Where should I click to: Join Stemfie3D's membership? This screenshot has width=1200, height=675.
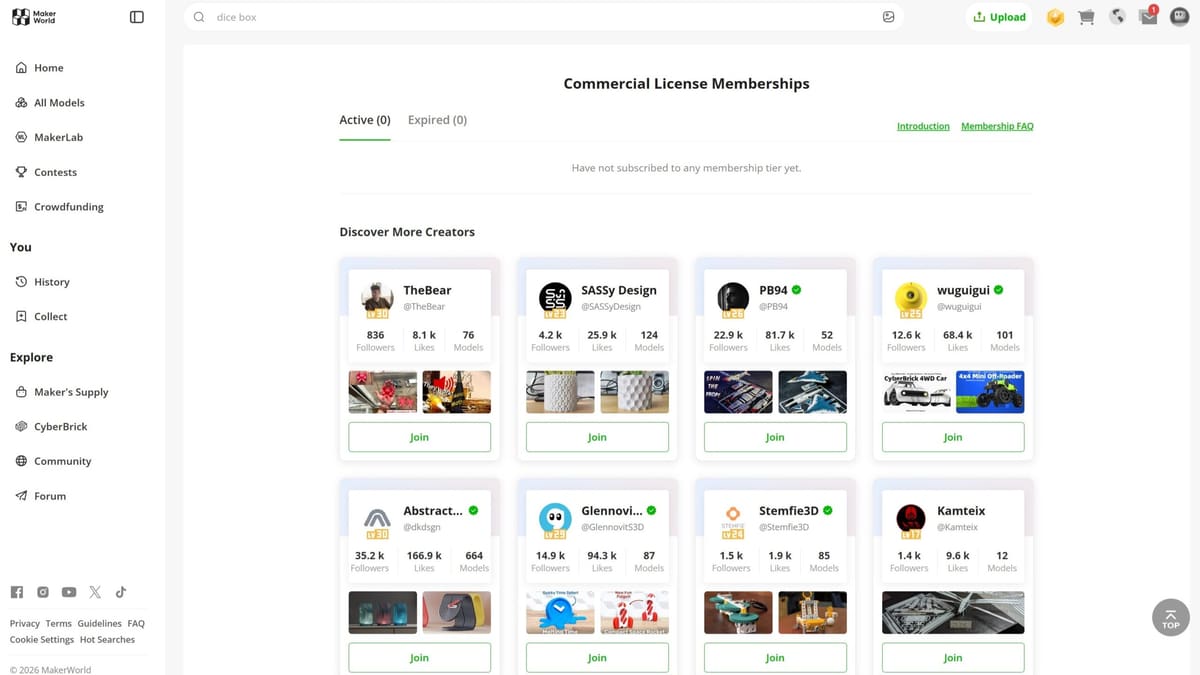point(775,657)
